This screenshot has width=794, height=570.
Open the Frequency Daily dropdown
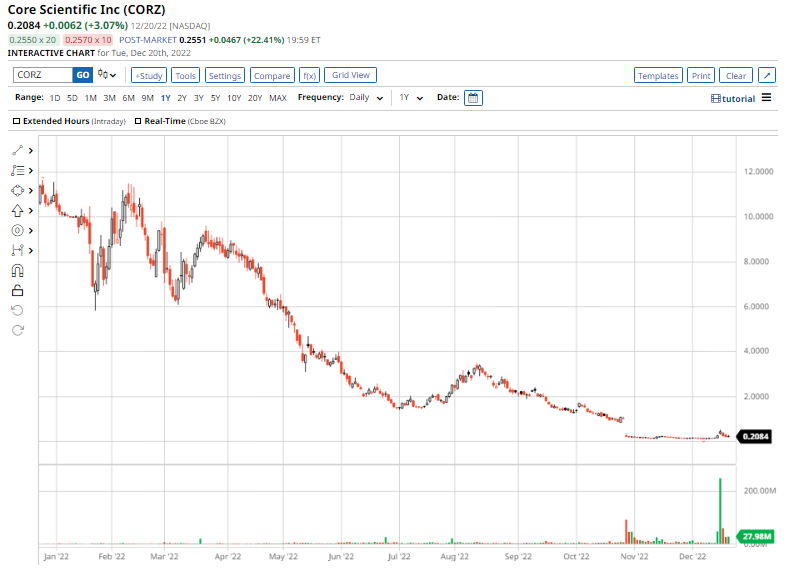(366, 98)
